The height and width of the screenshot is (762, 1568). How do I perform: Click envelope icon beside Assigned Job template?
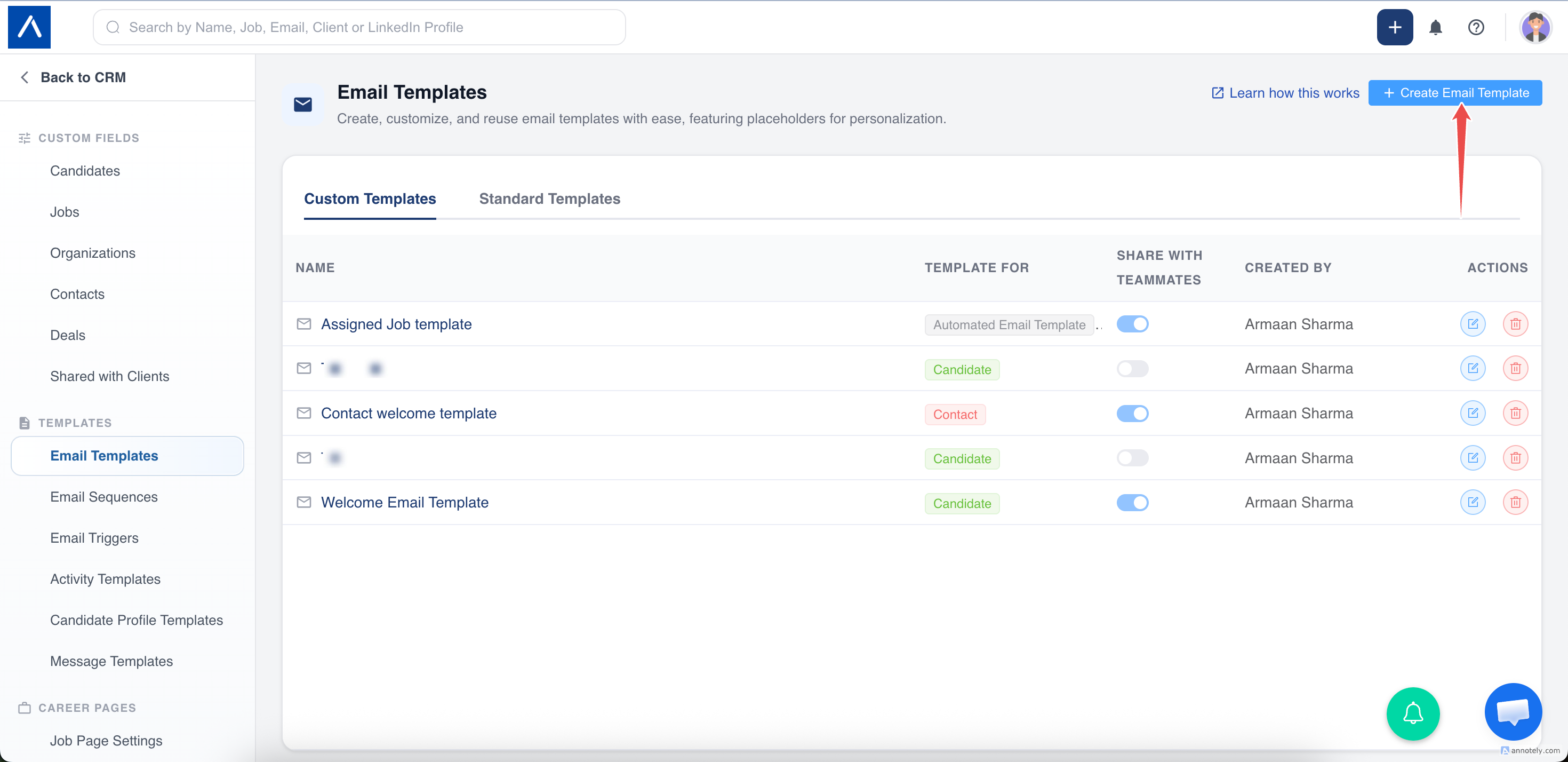click(304, 323)
